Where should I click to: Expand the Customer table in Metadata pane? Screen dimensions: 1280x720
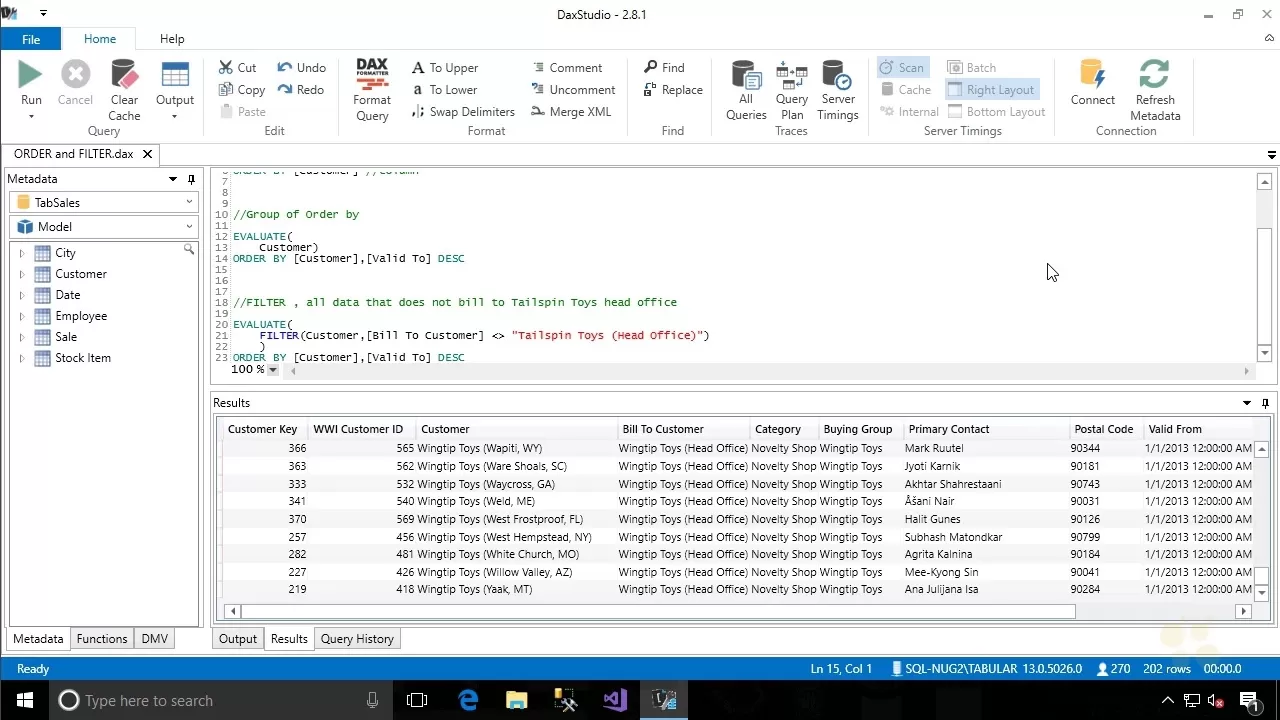pos(22,273)
